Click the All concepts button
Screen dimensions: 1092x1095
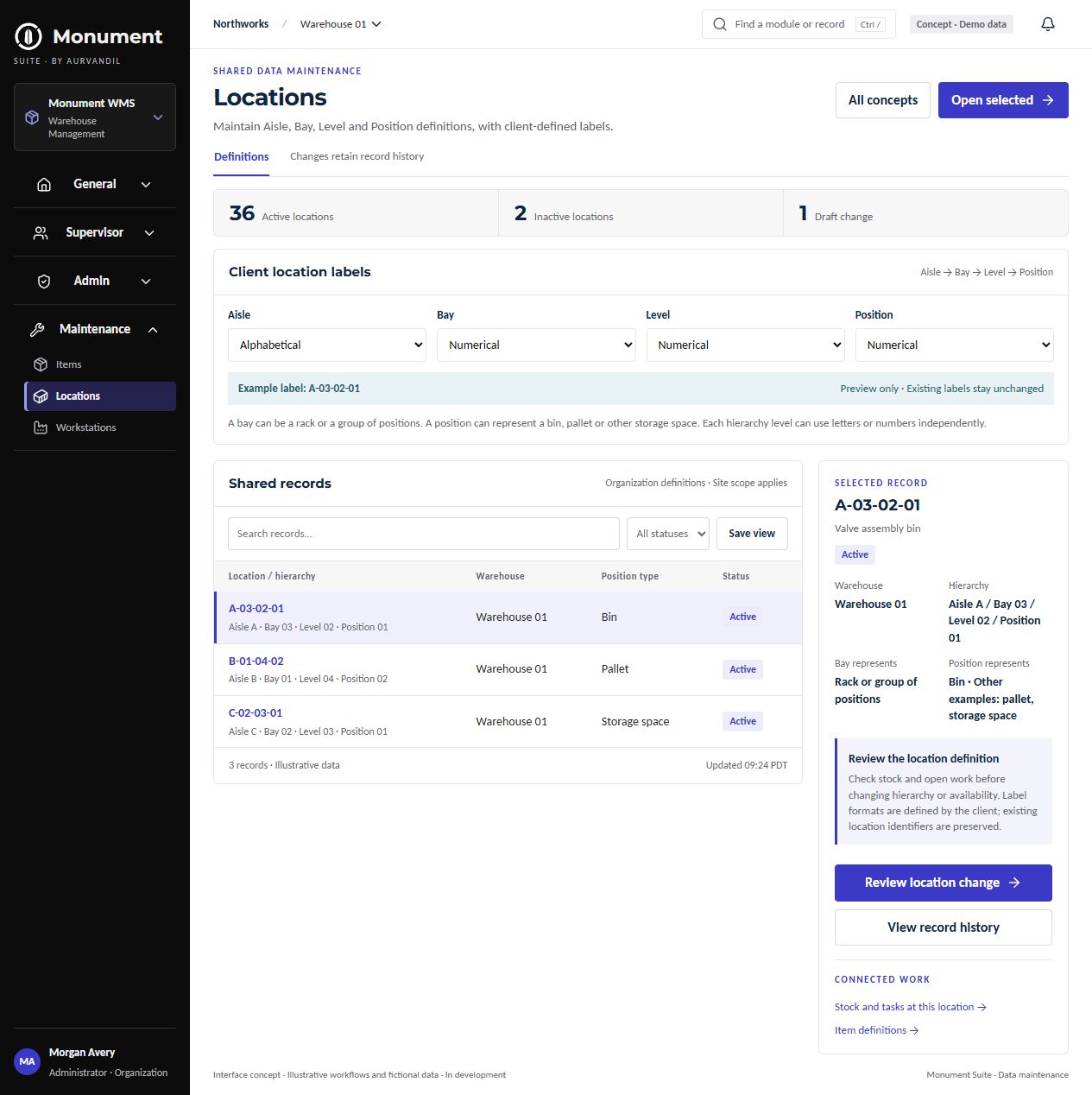[x=883, y=100]
